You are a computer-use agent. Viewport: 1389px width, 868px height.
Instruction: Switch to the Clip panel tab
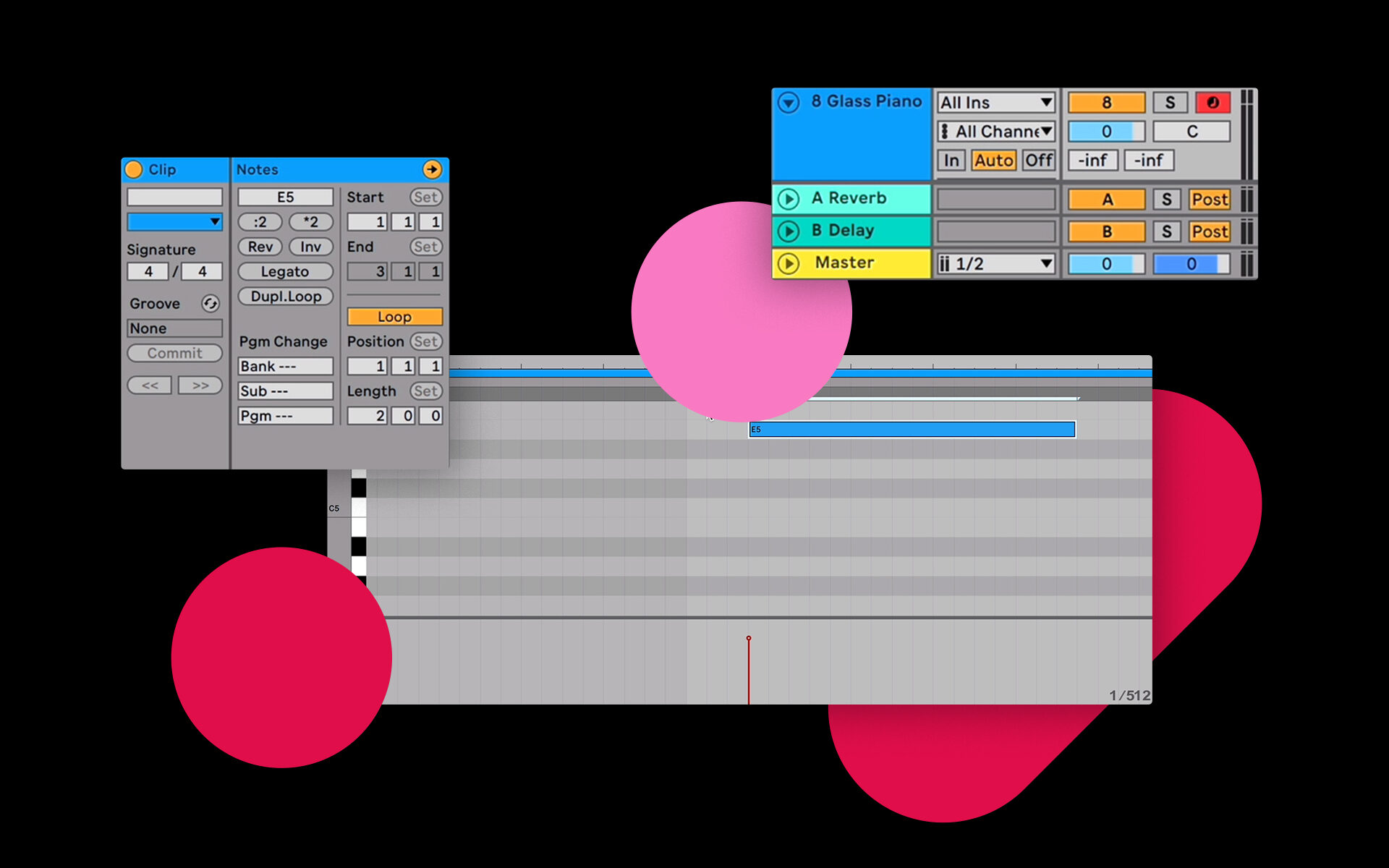coord(163,169)
